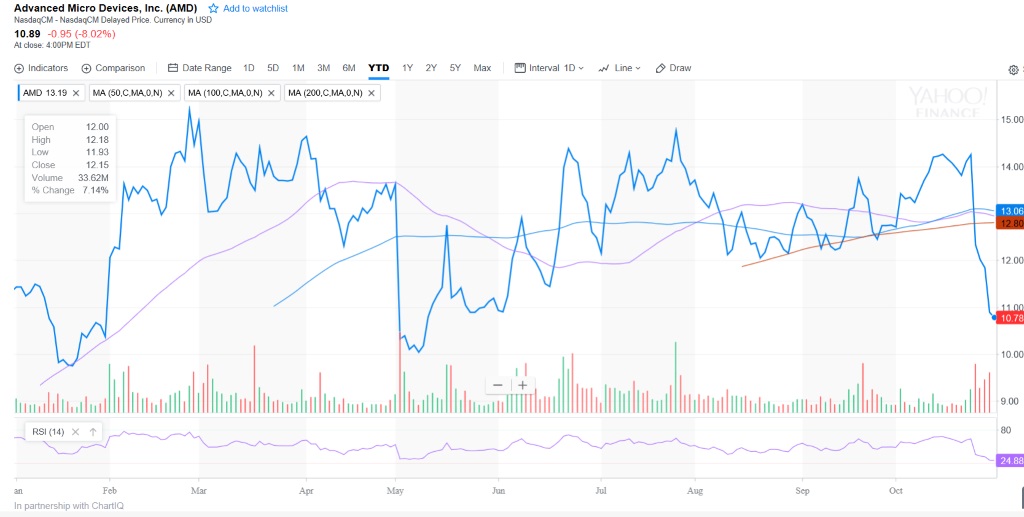Zoom out with the minus button
The height and width of the screenshot is (517, 1024).
coord(498,385)
